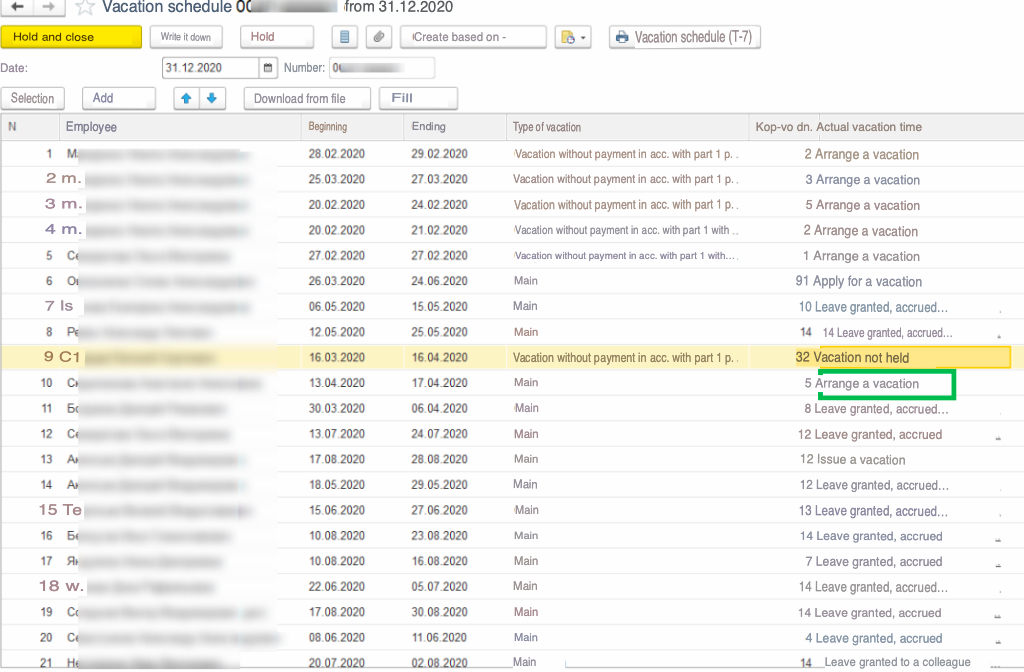The height and width of the screenshot is (672, 1024).
Task: Select vacation type in row 4
Action: click(x=626, y=230)
